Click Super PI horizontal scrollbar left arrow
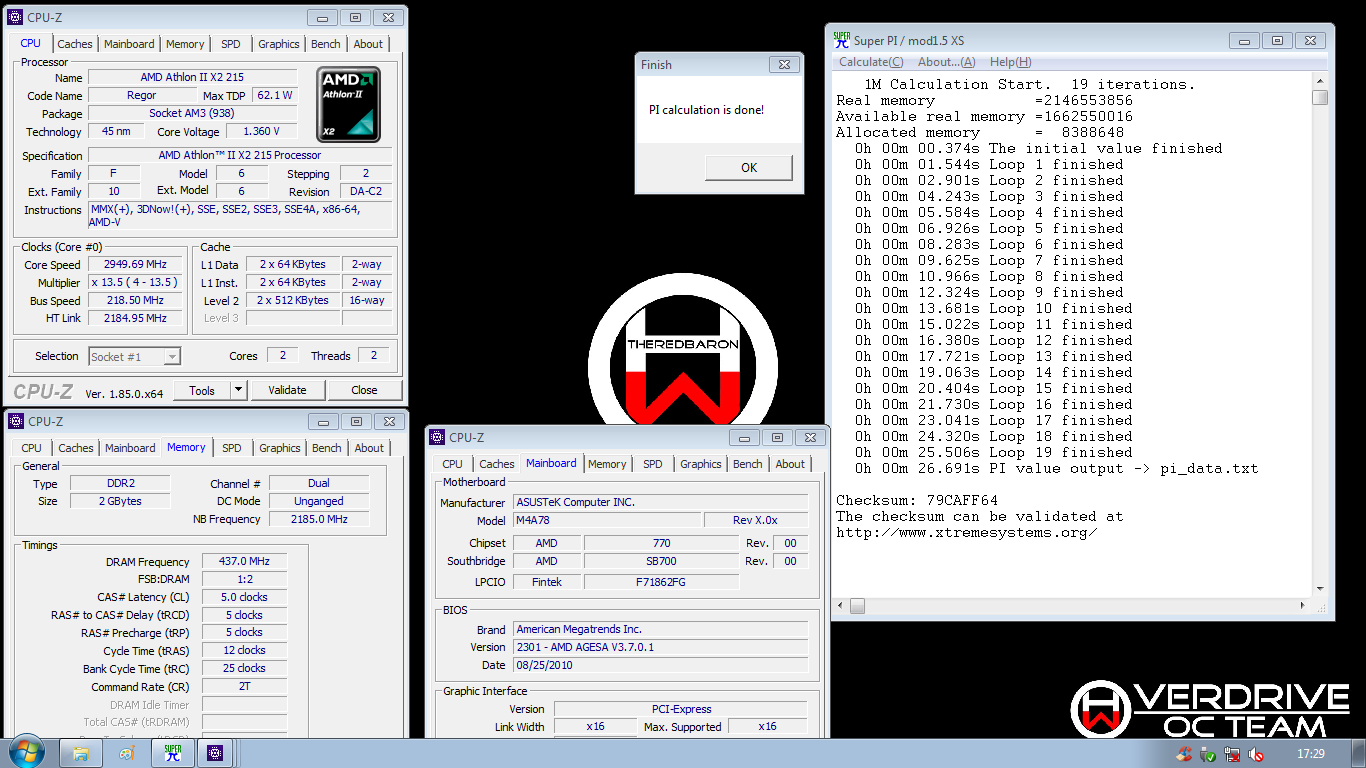 pyautogui.click(x=841, y=605)
